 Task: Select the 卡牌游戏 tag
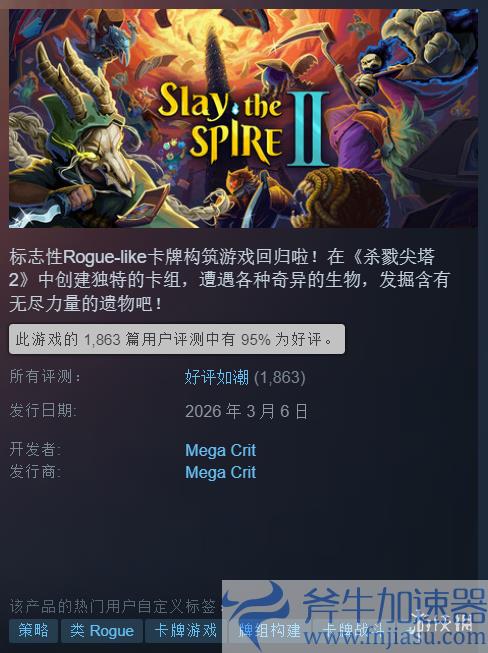click(186, 631)
